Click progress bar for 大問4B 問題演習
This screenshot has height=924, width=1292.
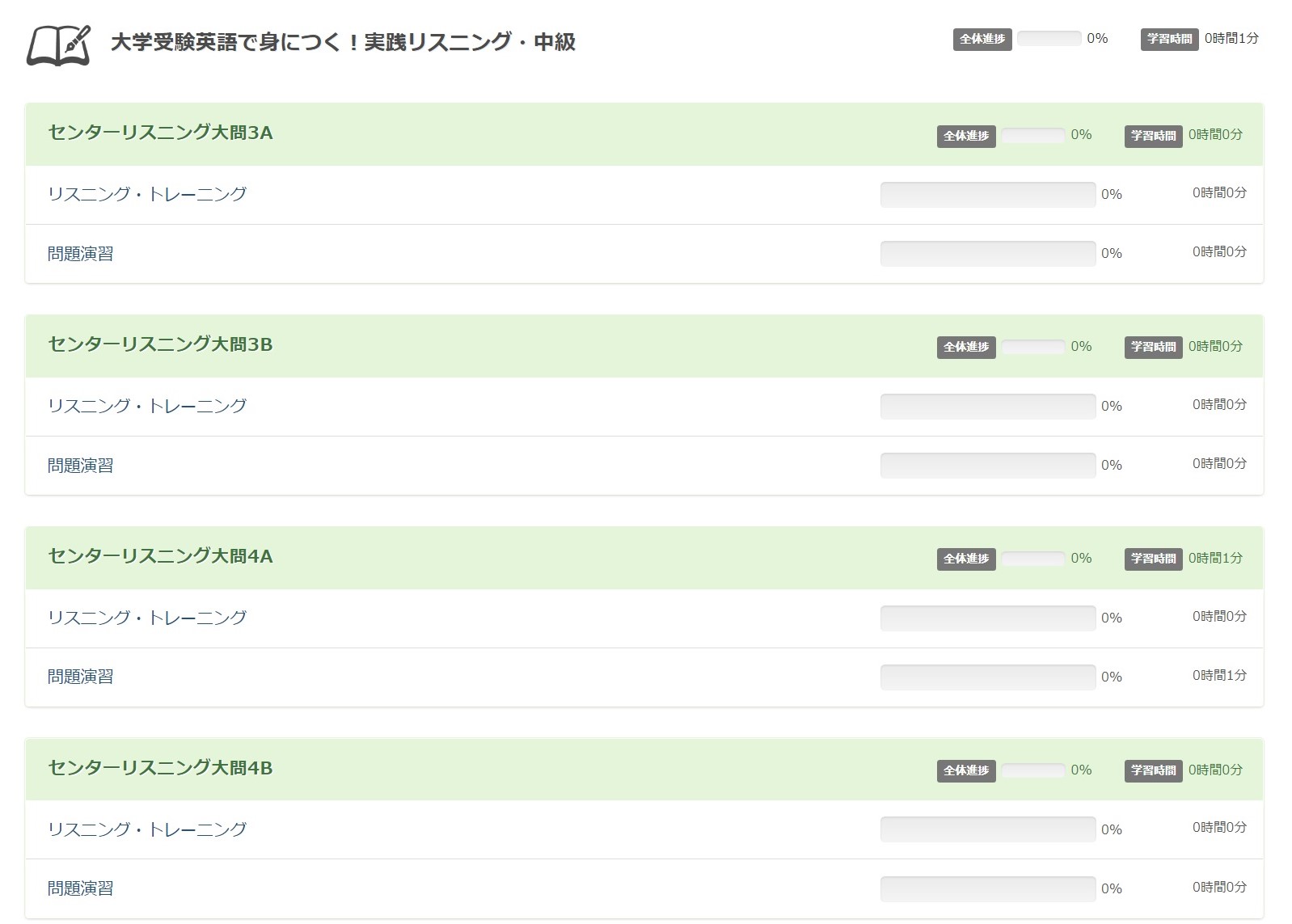pyautogui.click(x=988, y=889)
